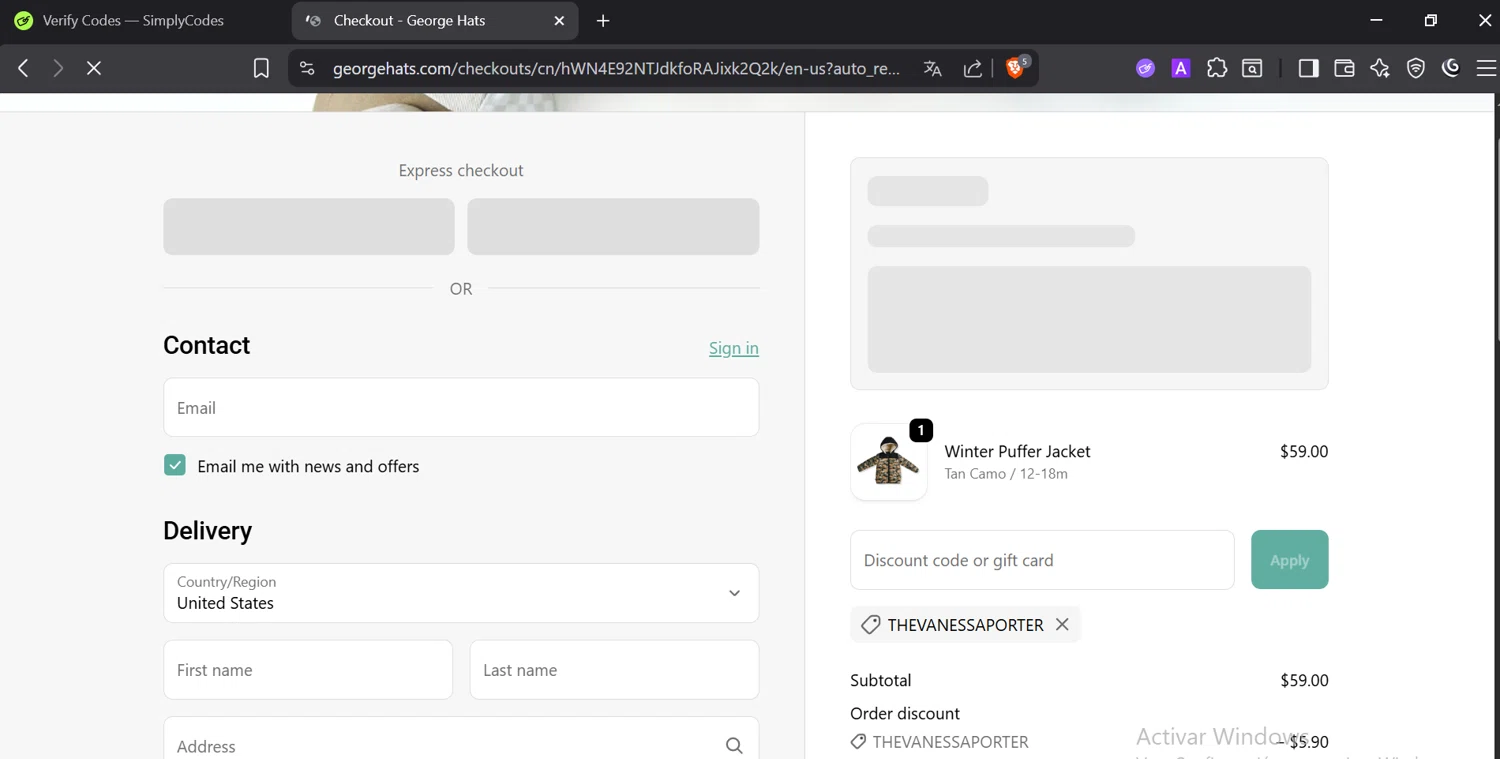This screenshot has width=1500, height=759.
Task: Click the Order discount label
Action: point(905,713)
